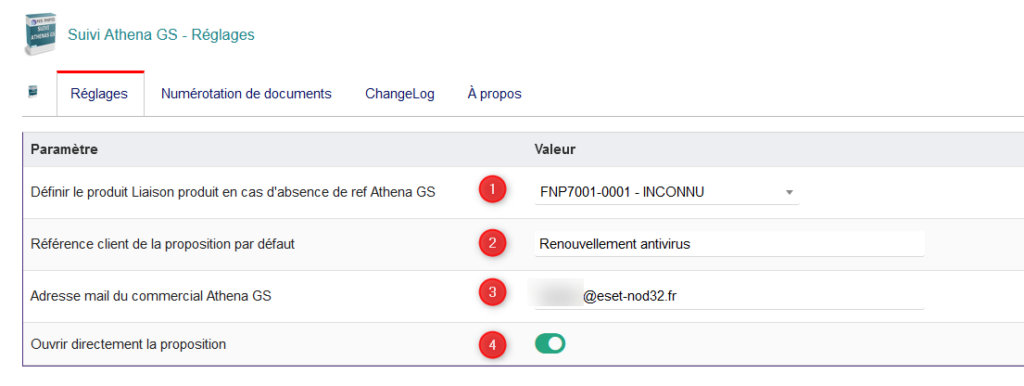Screen dimensions: 1024x386
Task: Open the FNP7001-0001 - INCONNU dropdown
Action: [666, 192]
